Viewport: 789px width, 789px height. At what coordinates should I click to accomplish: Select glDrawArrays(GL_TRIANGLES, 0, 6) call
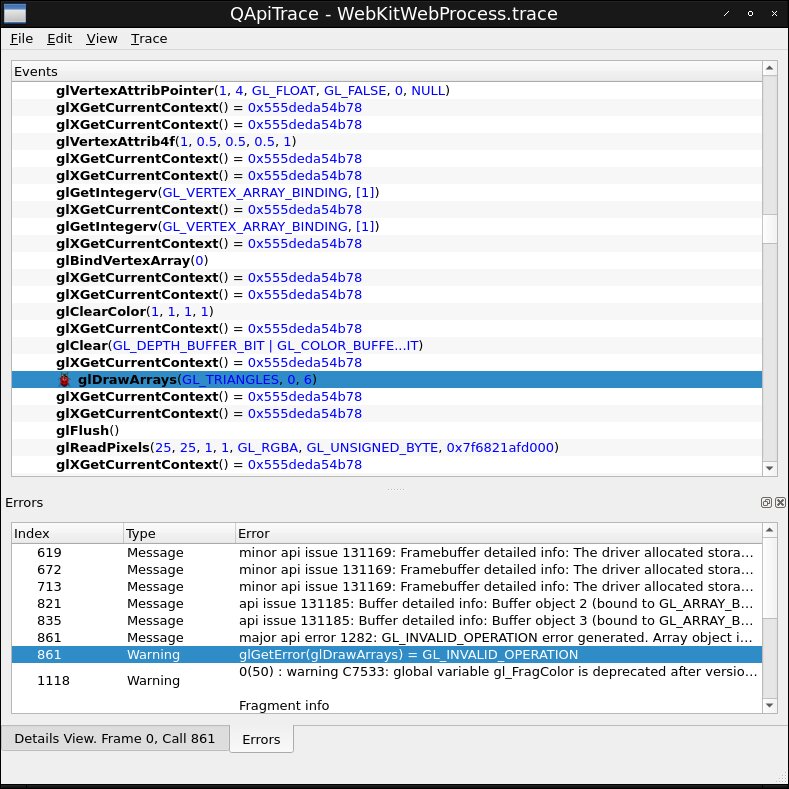tap(387, 379)
